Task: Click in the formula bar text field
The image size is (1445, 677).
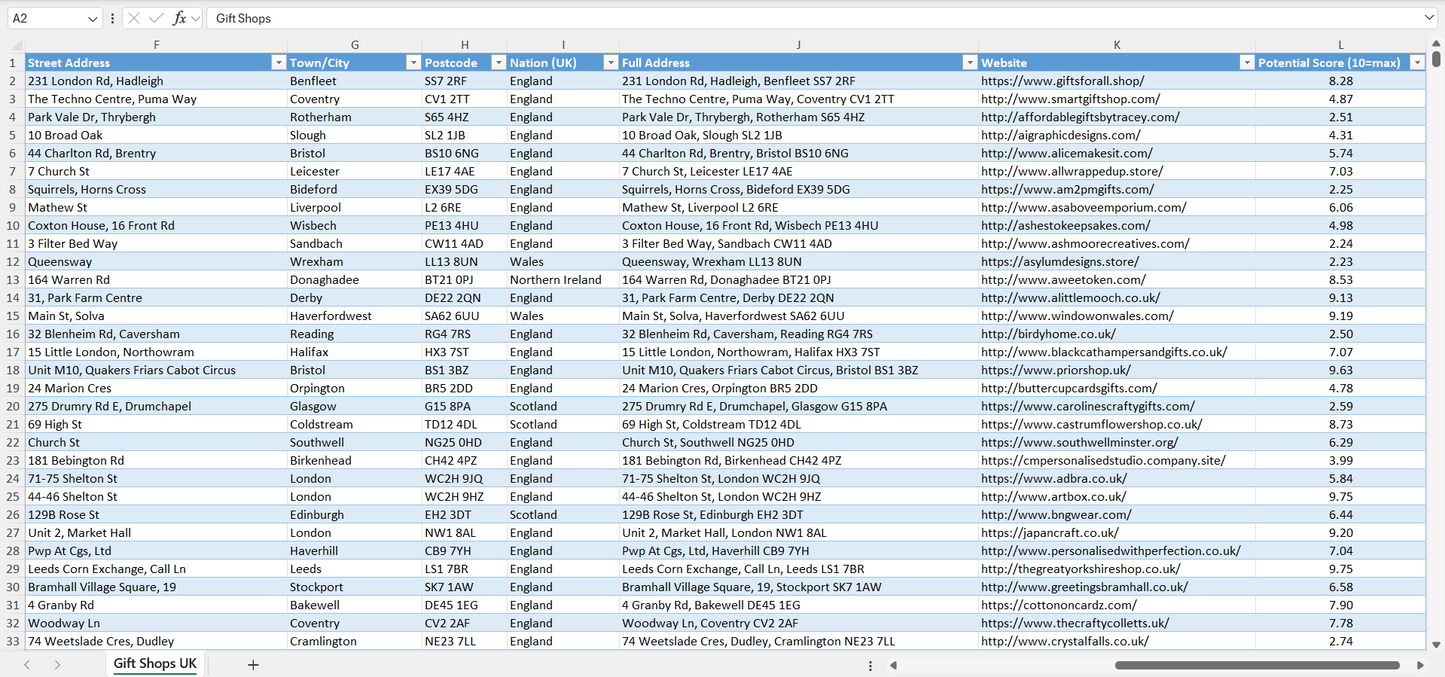Action: (800, 18)
